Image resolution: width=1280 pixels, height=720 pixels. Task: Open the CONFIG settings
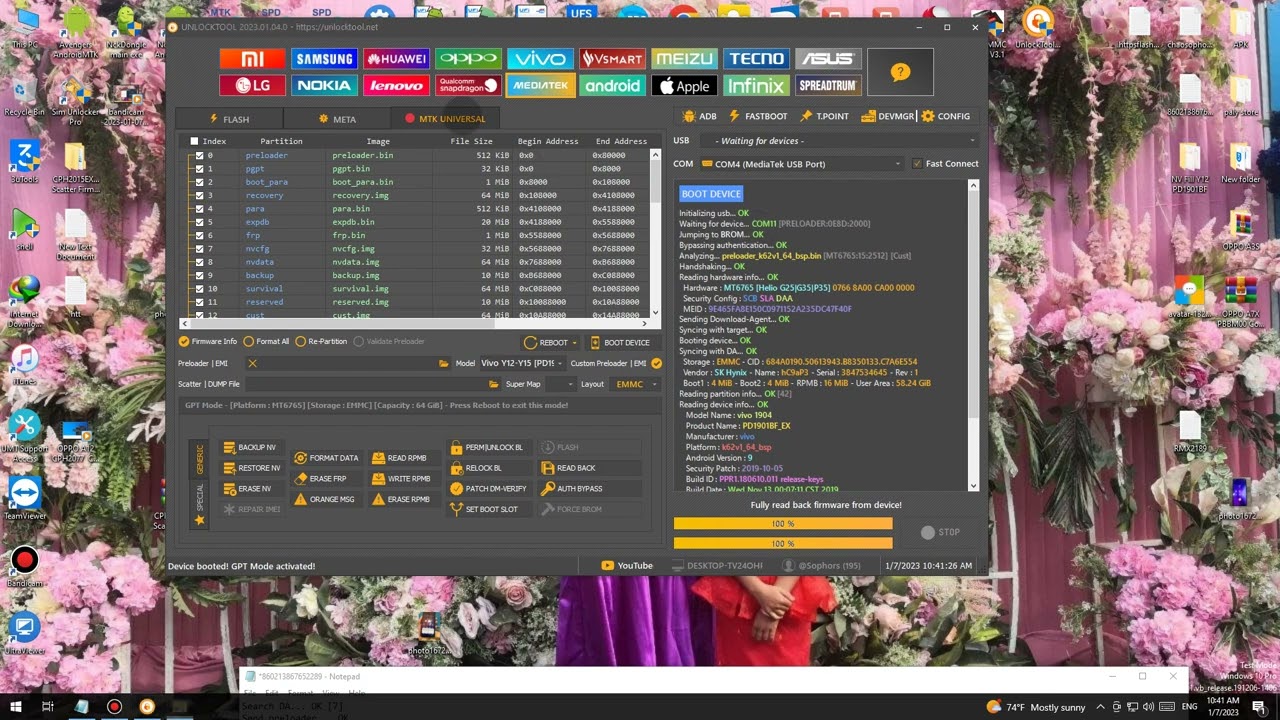pyautogui.click(x=946, y=116)
